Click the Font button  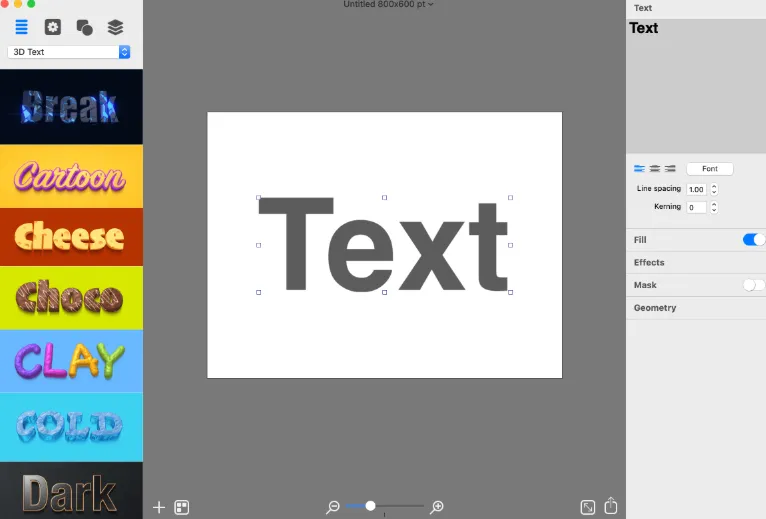[710, 169]
